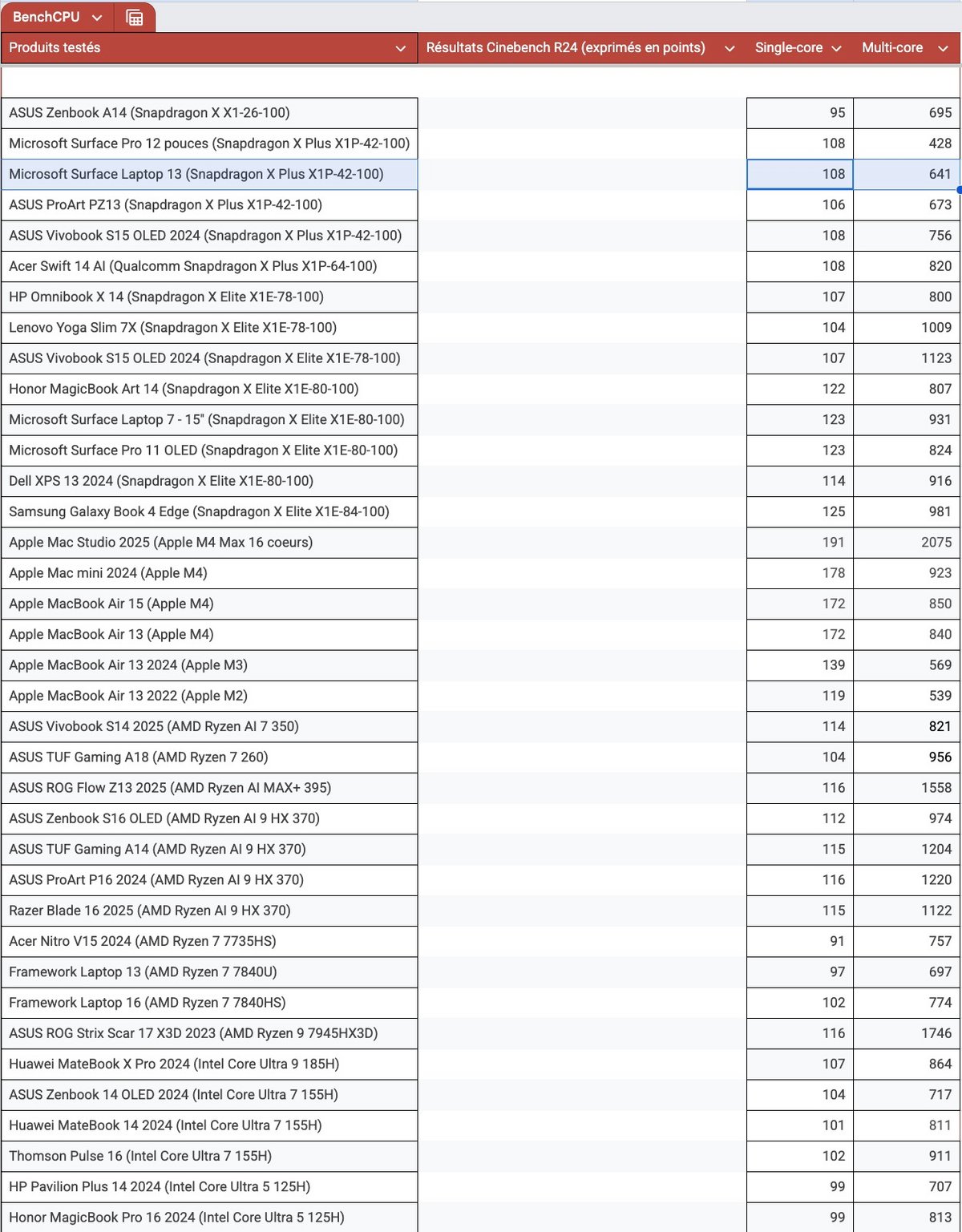Select Multi-core value 641 in highlighted row
Screen dimensions: 962x1232
[x=907, y=174]
